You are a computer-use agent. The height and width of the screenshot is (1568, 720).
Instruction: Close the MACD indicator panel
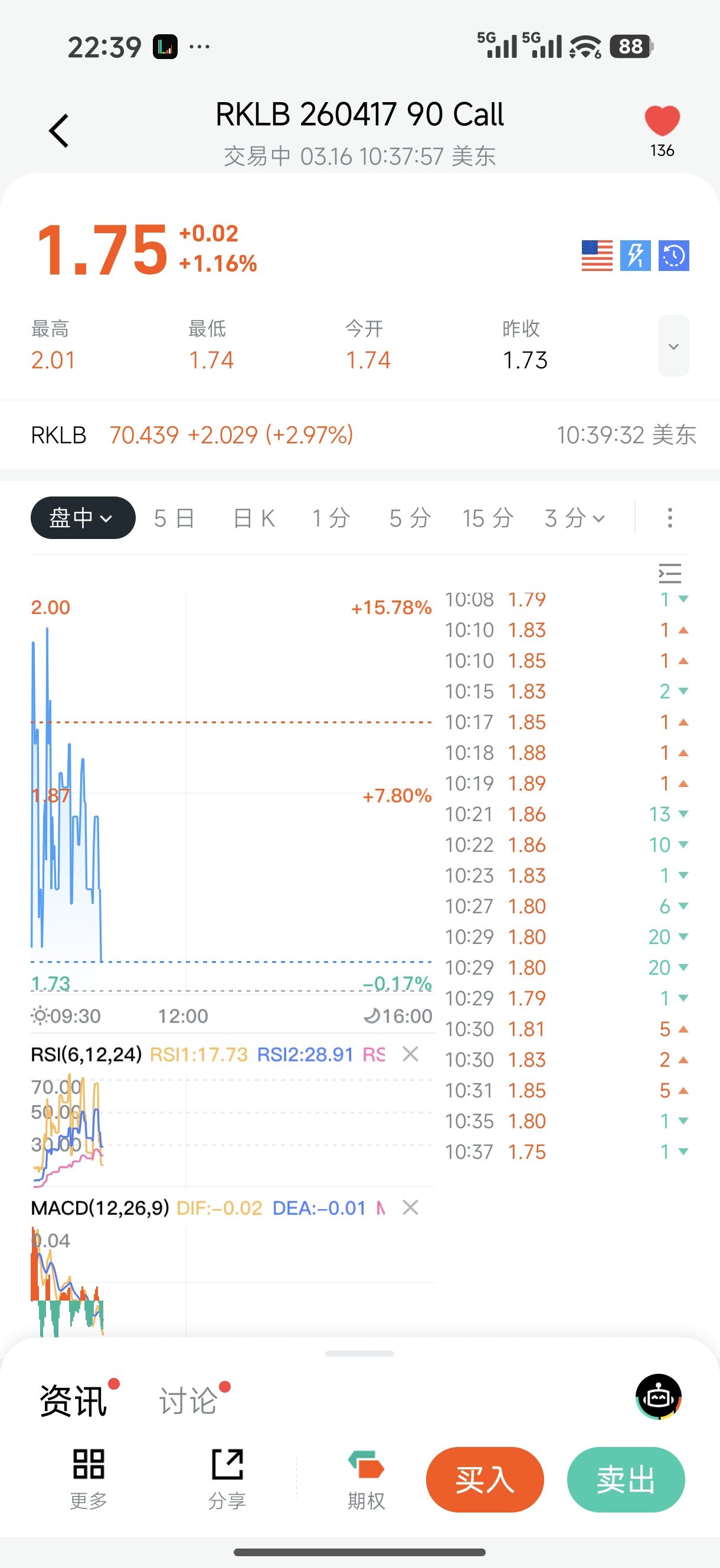point(411,1207)
